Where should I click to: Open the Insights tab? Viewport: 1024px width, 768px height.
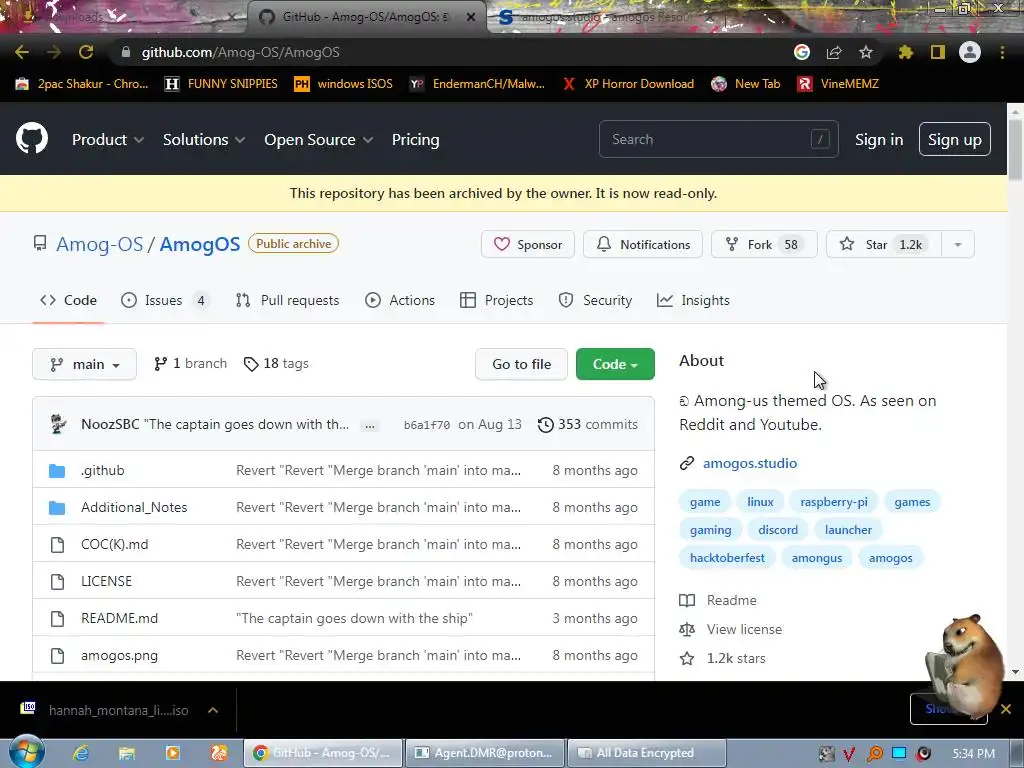(693, 300)
